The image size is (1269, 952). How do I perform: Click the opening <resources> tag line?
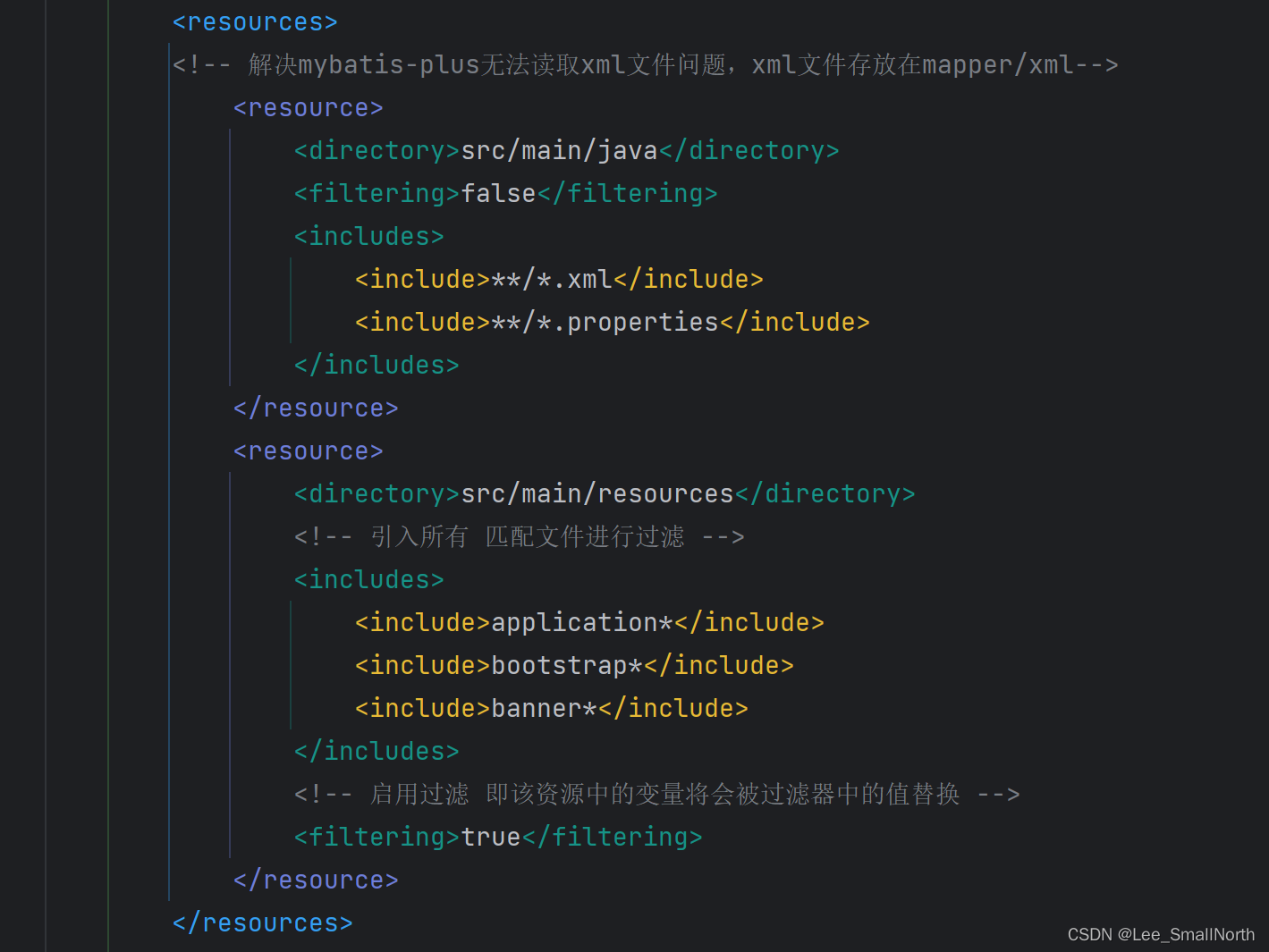255,22
